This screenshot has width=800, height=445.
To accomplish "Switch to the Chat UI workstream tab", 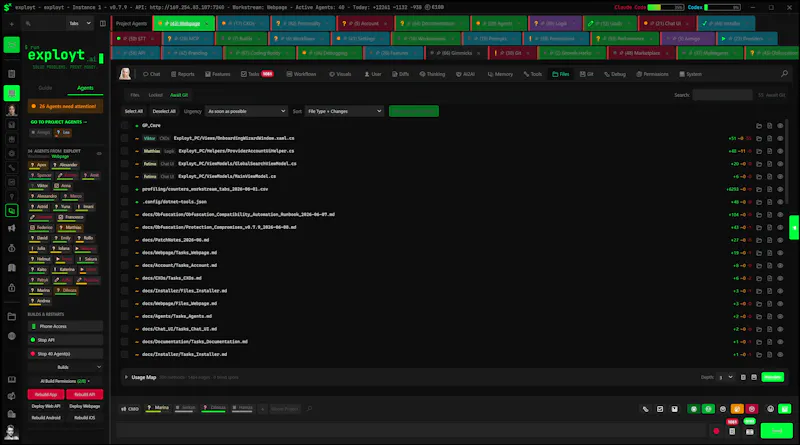I will point(666,23).
